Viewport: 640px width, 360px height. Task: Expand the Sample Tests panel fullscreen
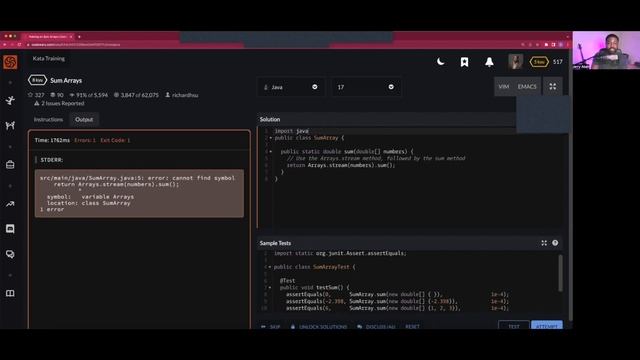click(544, 243)
